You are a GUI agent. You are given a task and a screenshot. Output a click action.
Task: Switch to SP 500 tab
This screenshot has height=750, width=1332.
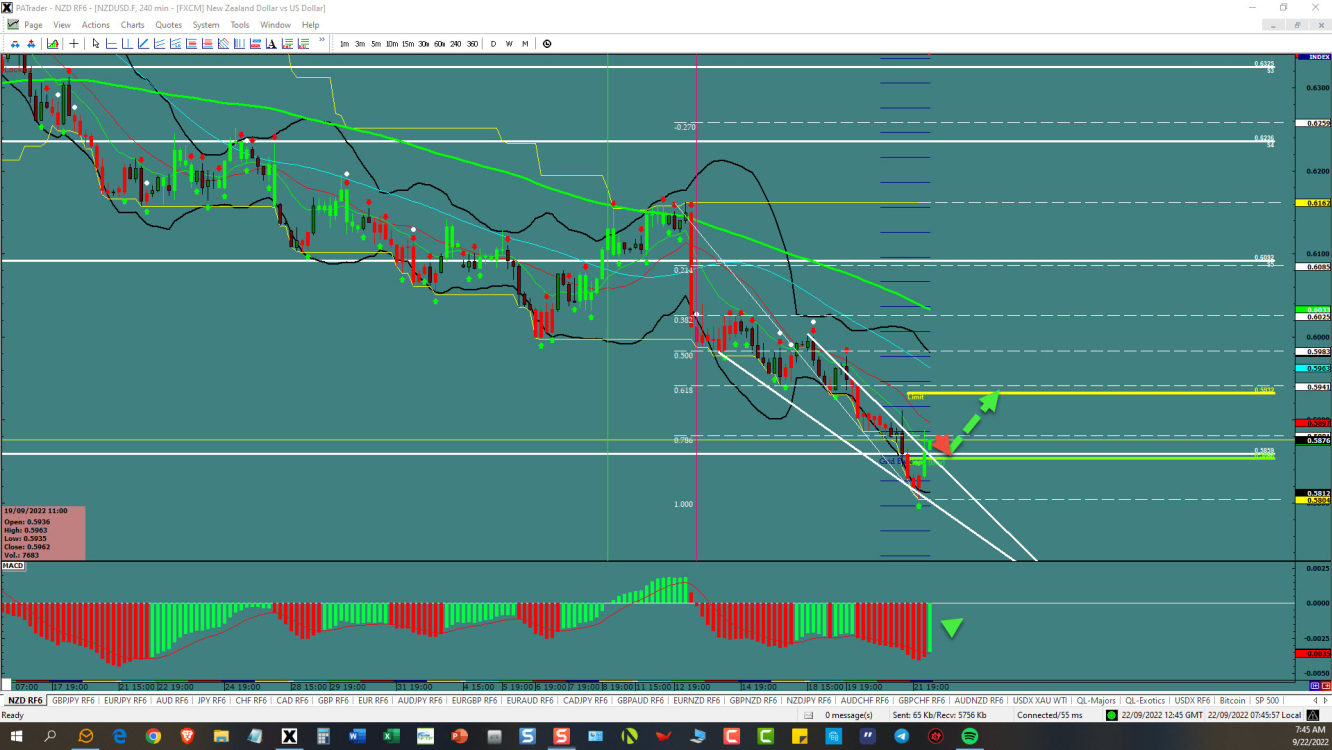[x=1266, y=701]
